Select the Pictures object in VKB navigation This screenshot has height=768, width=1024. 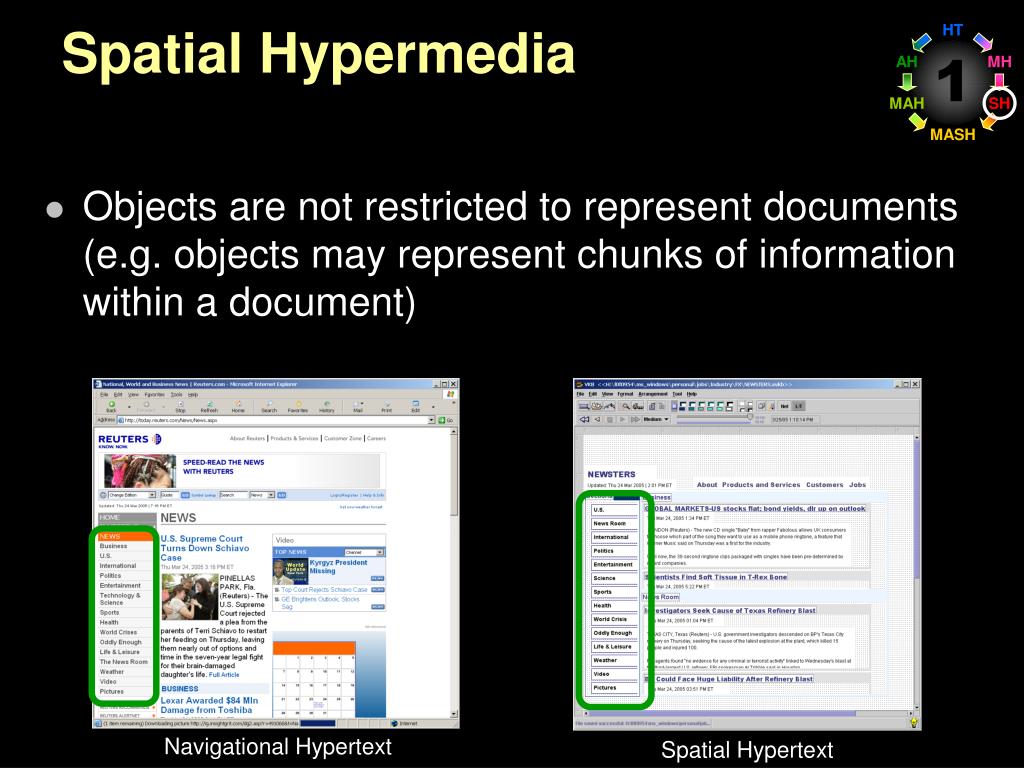click(x=613, y=688)
